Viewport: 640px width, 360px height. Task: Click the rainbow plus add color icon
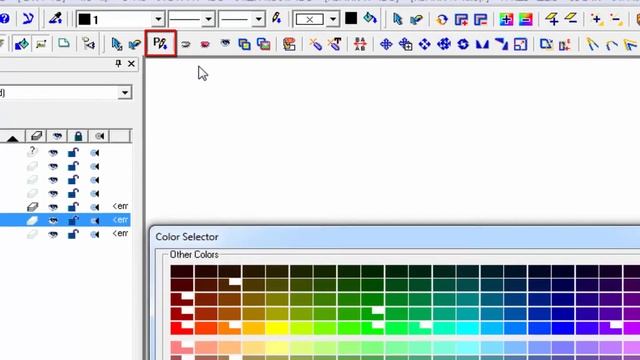[x=506, y=19]
